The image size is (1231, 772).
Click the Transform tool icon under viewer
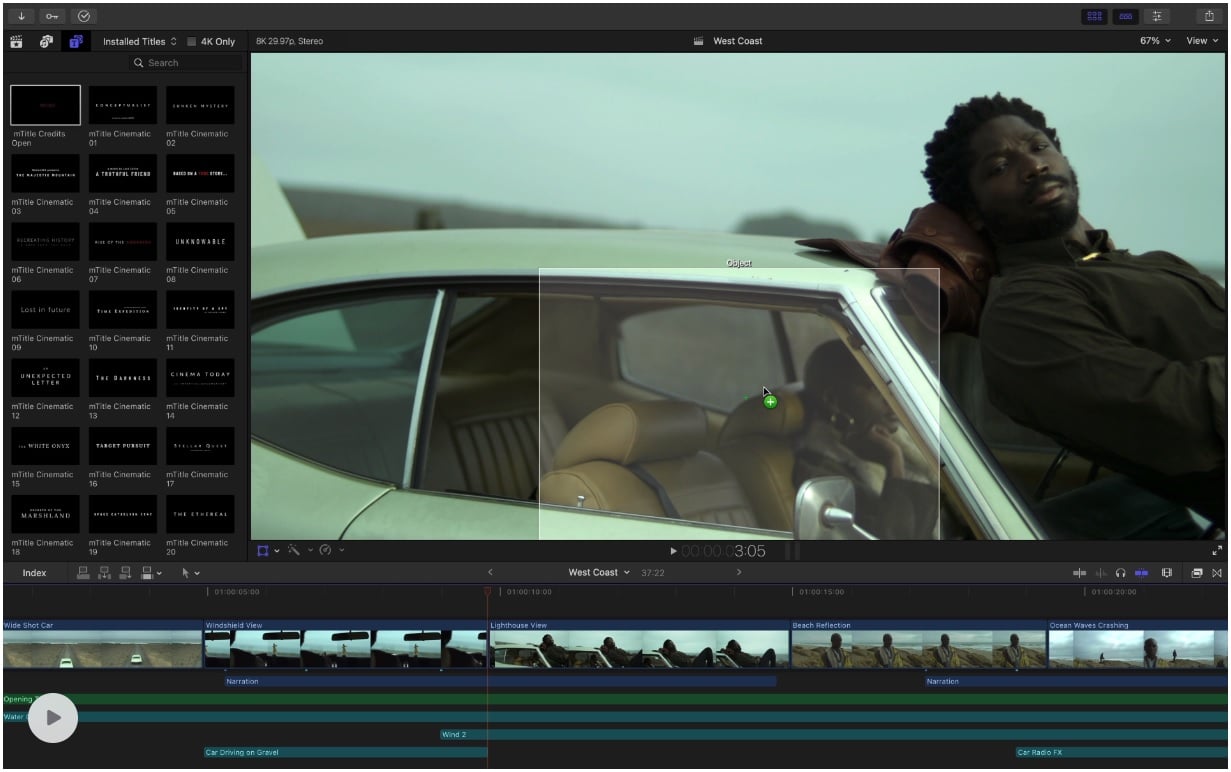pos(263,550)
